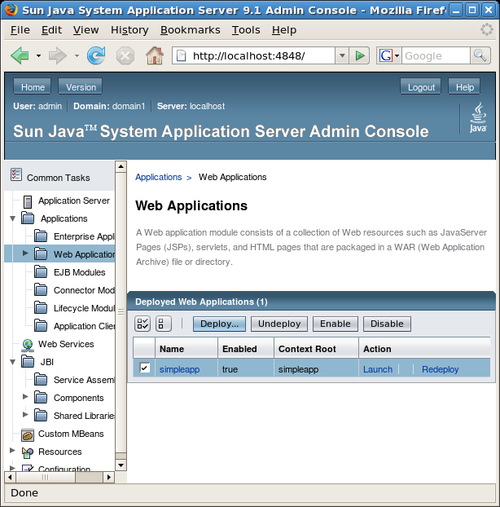Open the View menu

(86, 30)
